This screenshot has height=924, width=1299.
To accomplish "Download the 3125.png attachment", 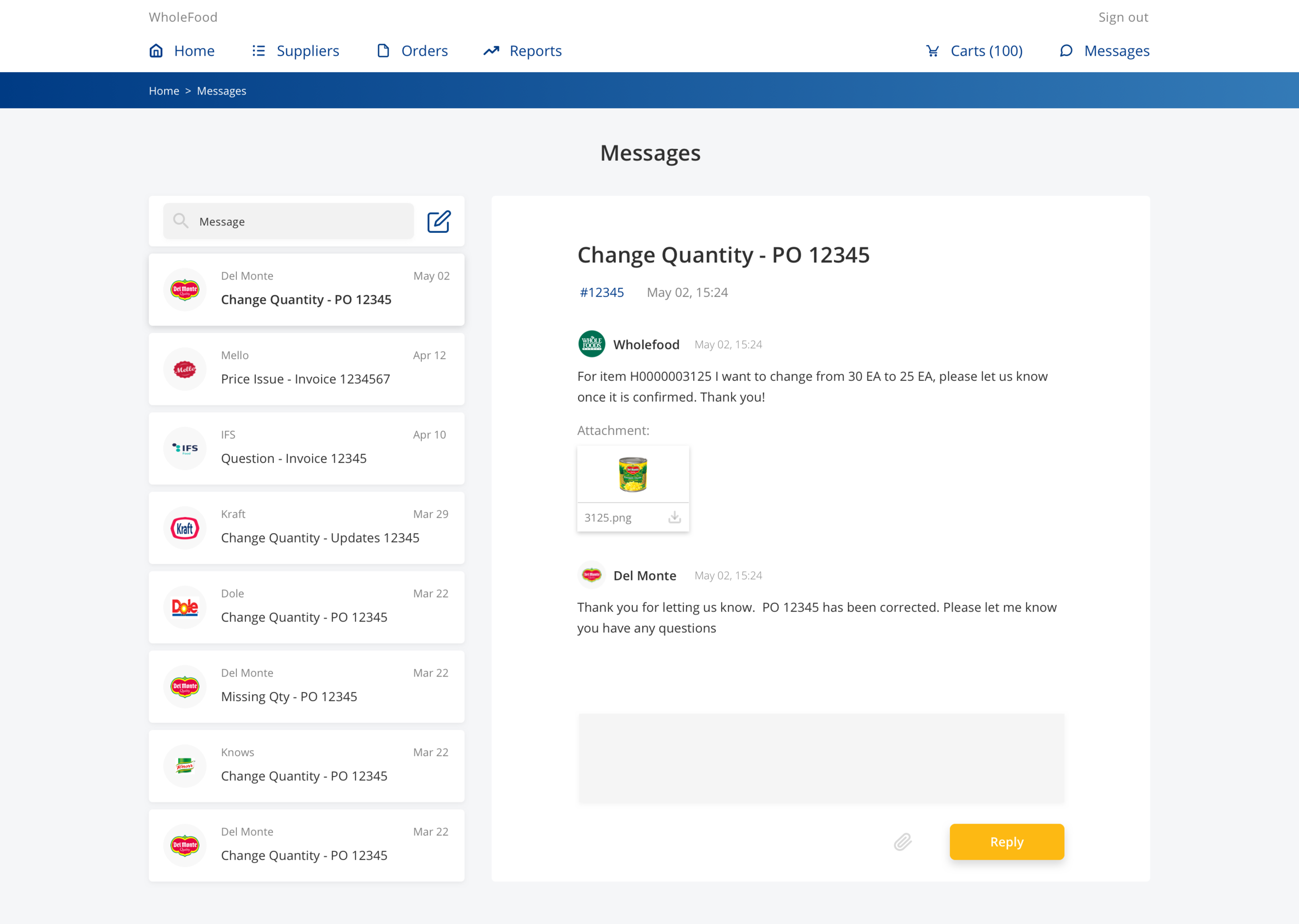I will click(674, 517).
